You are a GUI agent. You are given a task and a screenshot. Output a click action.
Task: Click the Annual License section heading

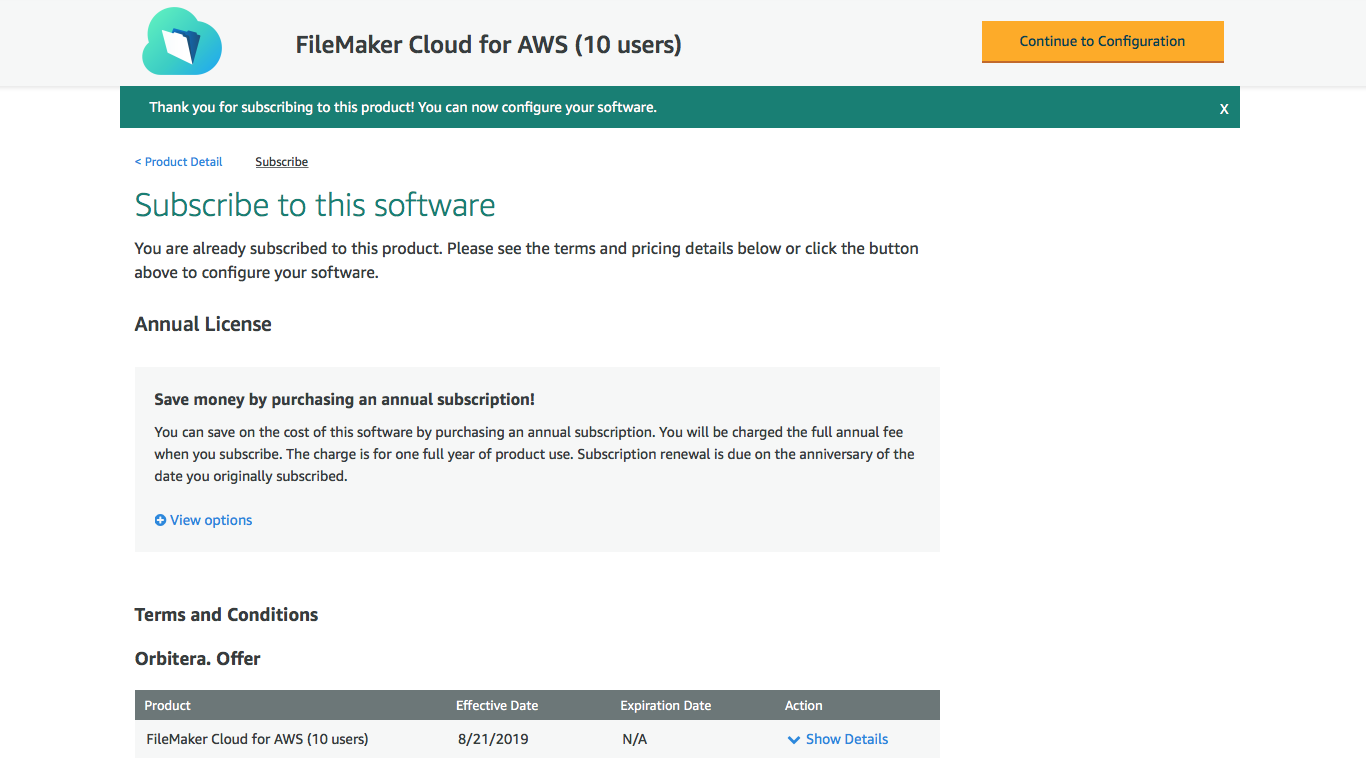pyautogui.click(x=203, y=324)
